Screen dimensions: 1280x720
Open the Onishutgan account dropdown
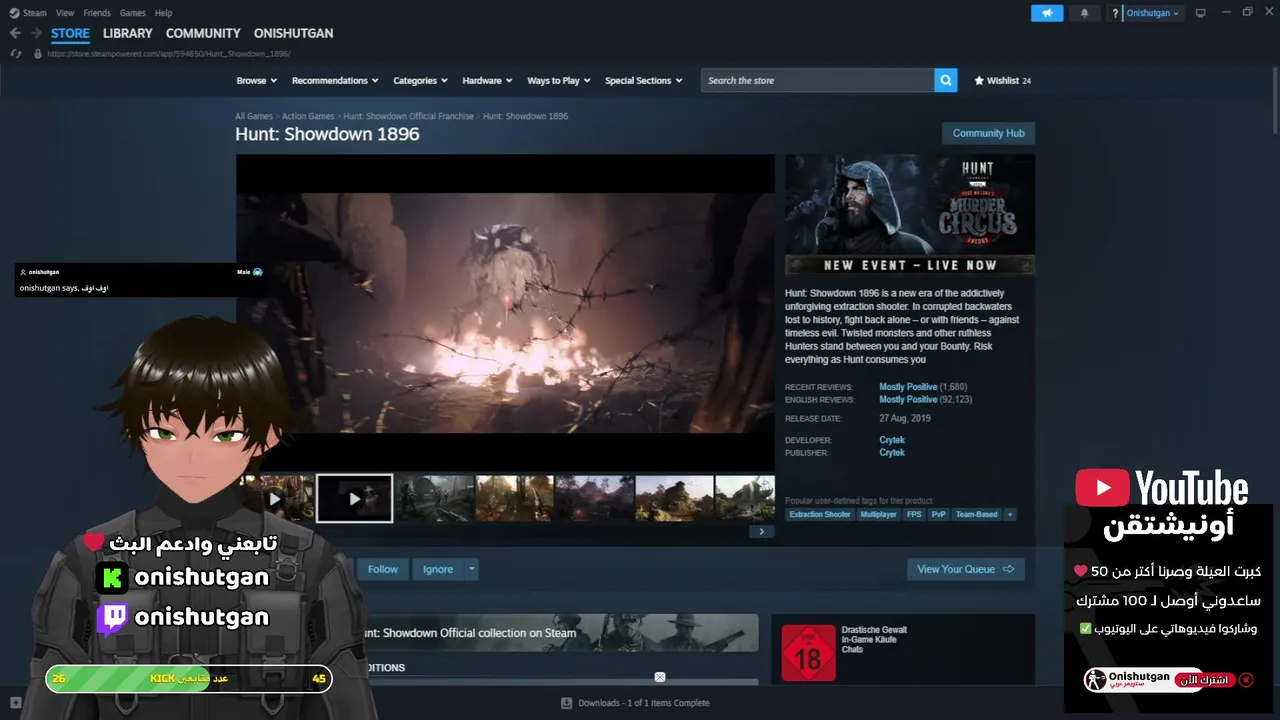pyautogui.click(x=1152, y=13)
